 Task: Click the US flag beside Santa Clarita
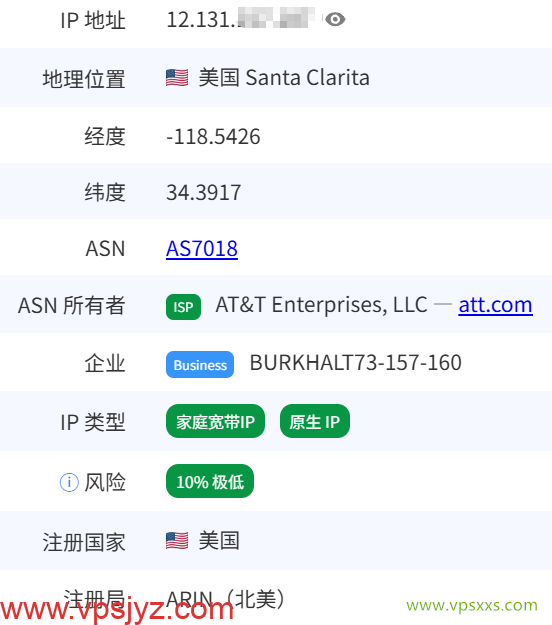pyautogui.click(x=177, y=78)
